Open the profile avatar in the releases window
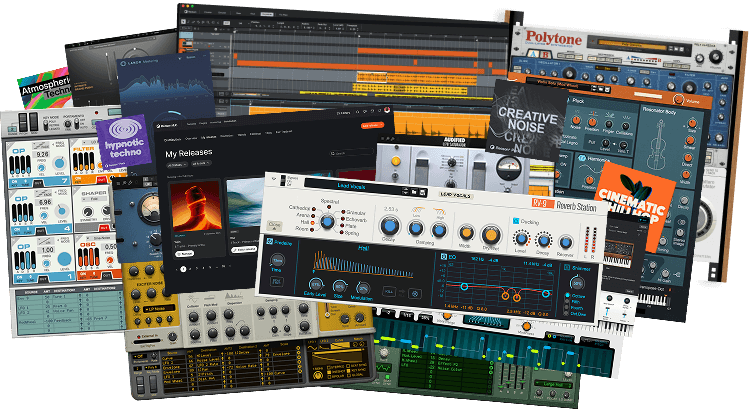Image resolution: width=750 pixels, height=416 pixels. coord(387,111)
